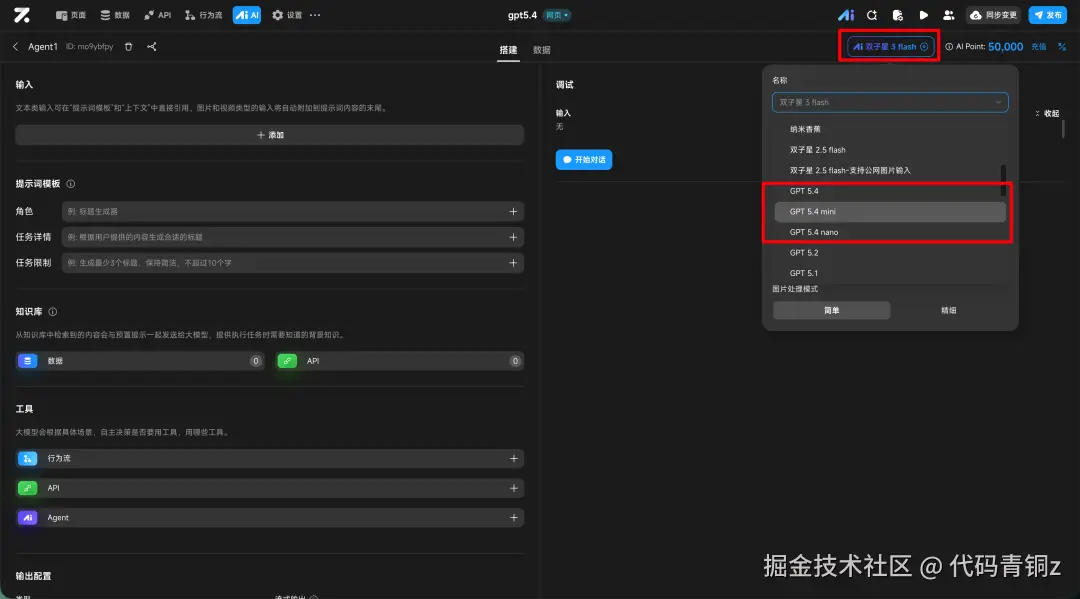Click the document settings icon in top bar

click(x=897, y=15)
